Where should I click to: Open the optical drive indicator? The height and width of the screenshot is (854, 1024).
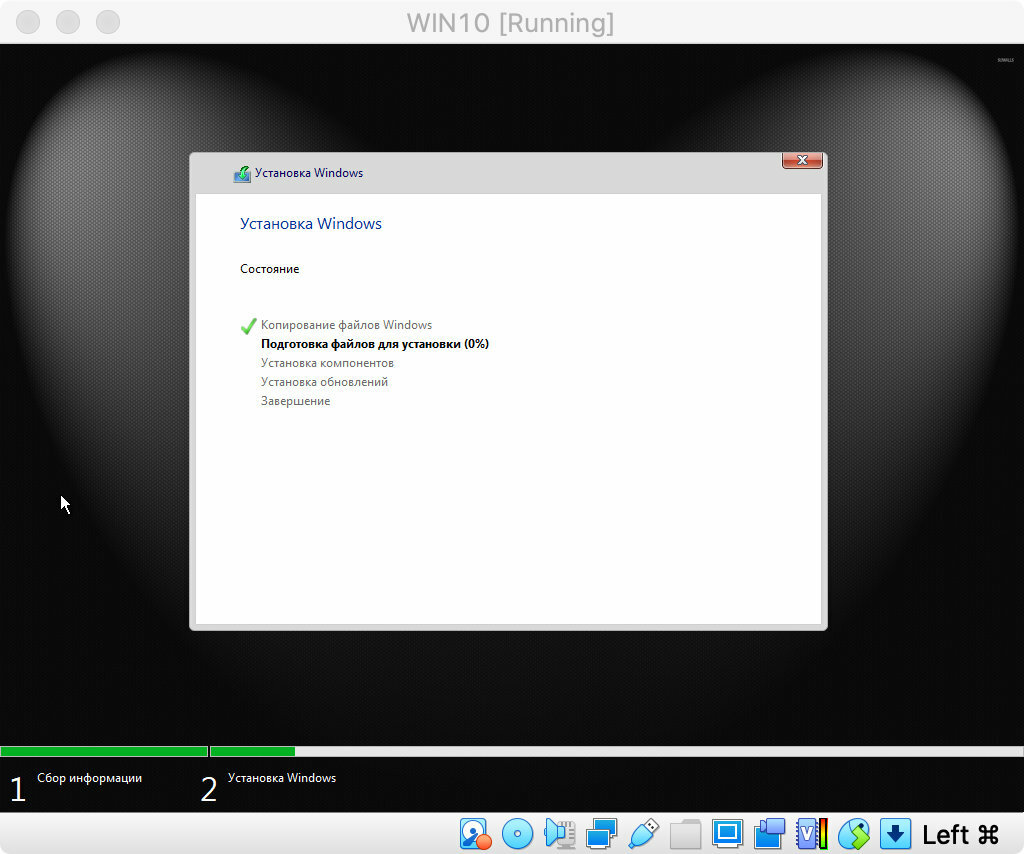click(517, 834)
